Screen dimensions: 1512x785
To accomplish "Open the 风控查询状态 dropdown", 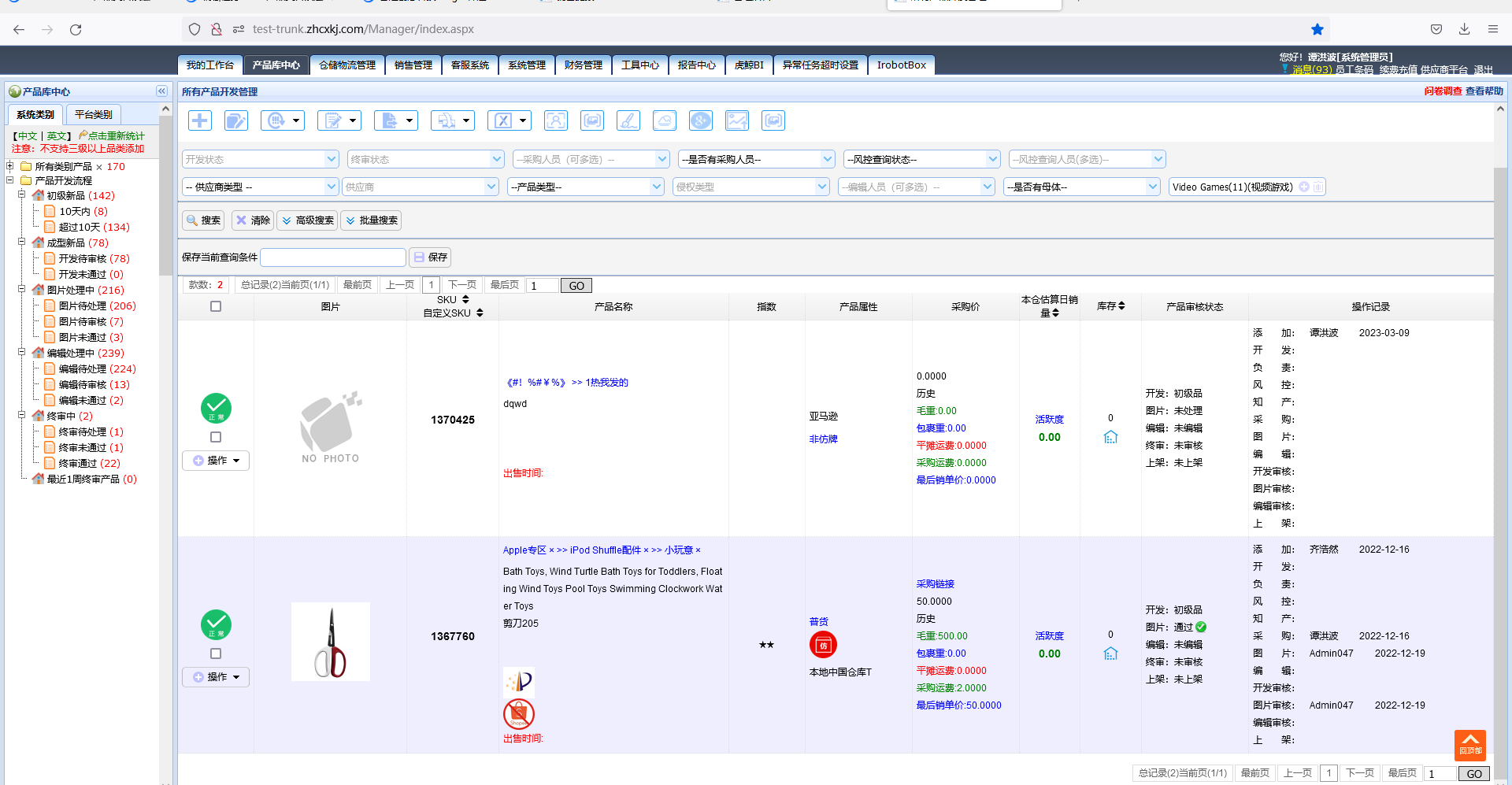I will (x=922, y=159).
